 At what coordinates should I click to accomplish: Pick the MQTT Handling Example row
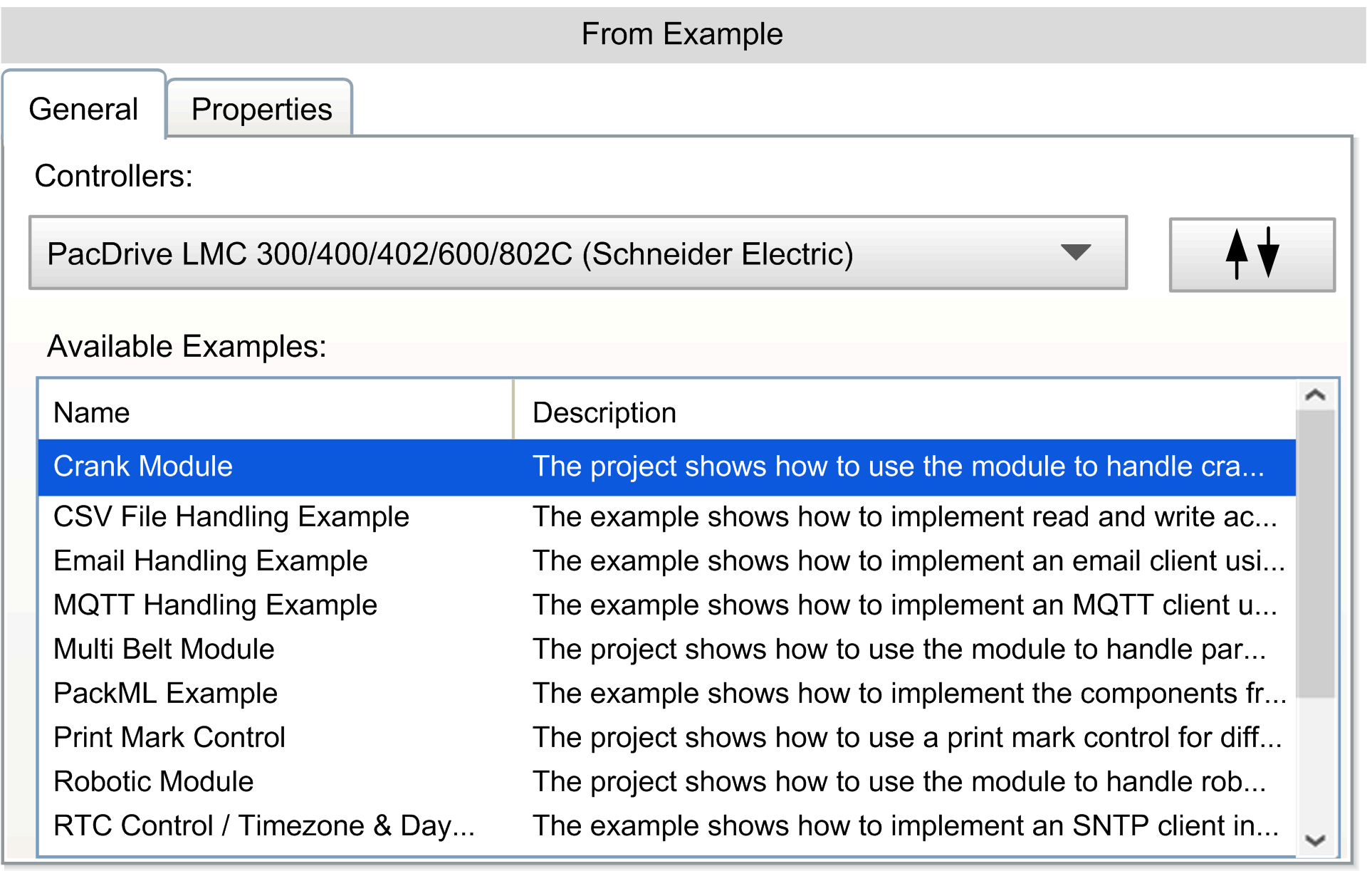coord(215,605)
